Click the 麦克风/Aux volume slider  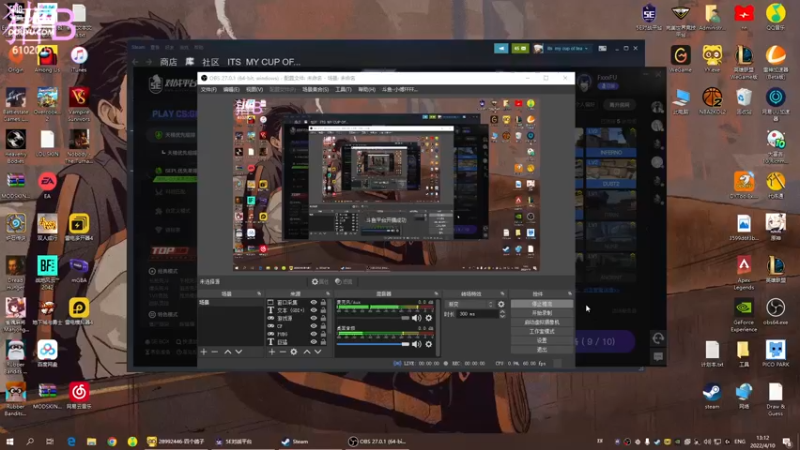[x=373, y=318]
